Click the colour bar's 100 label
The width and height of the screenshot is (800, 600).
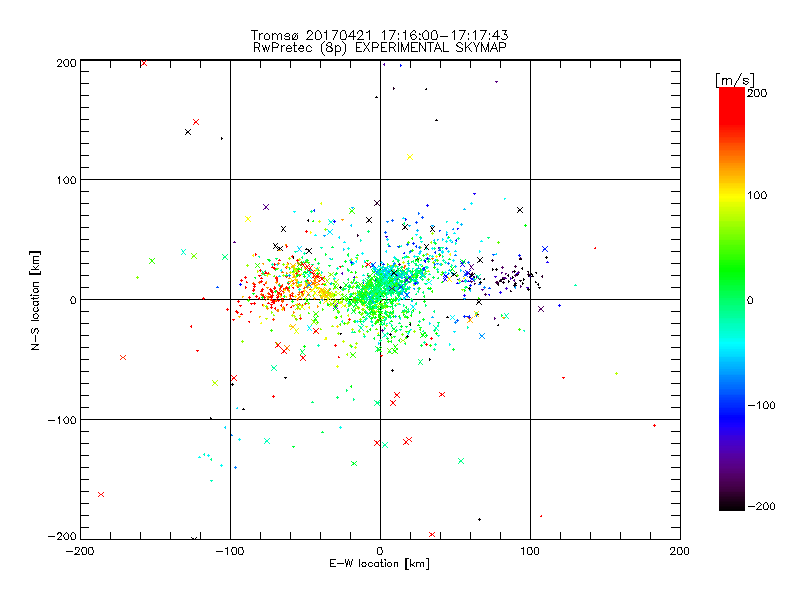pyautogui.click(x=757, y=195)
